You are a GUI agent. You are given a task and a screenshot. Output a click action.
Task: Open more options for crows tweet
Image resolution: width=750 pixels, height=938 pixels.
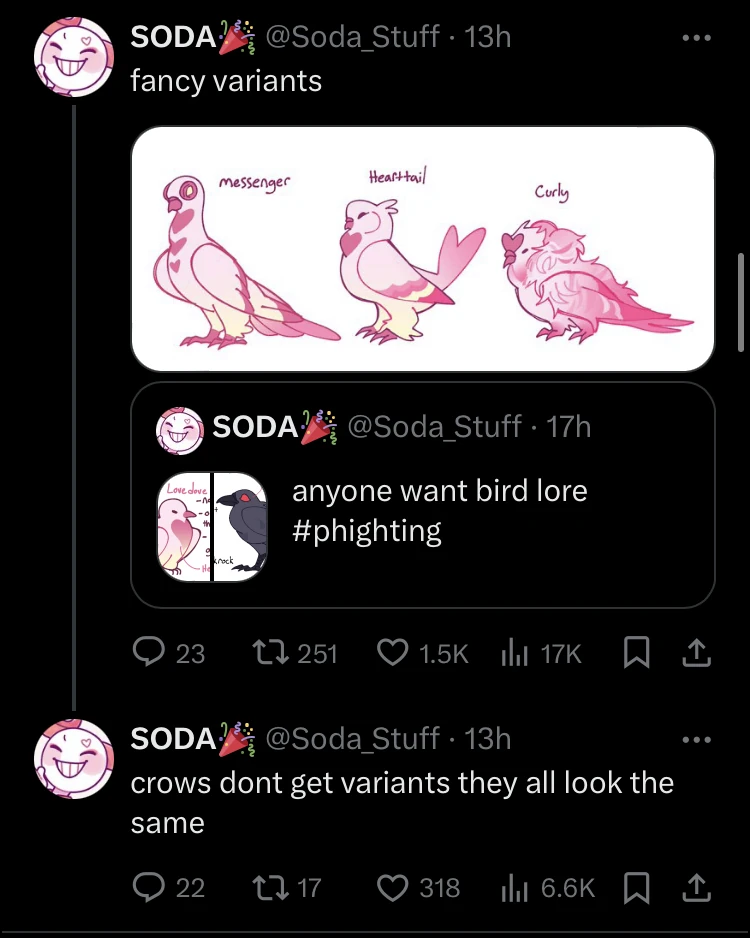pos(695,740)
